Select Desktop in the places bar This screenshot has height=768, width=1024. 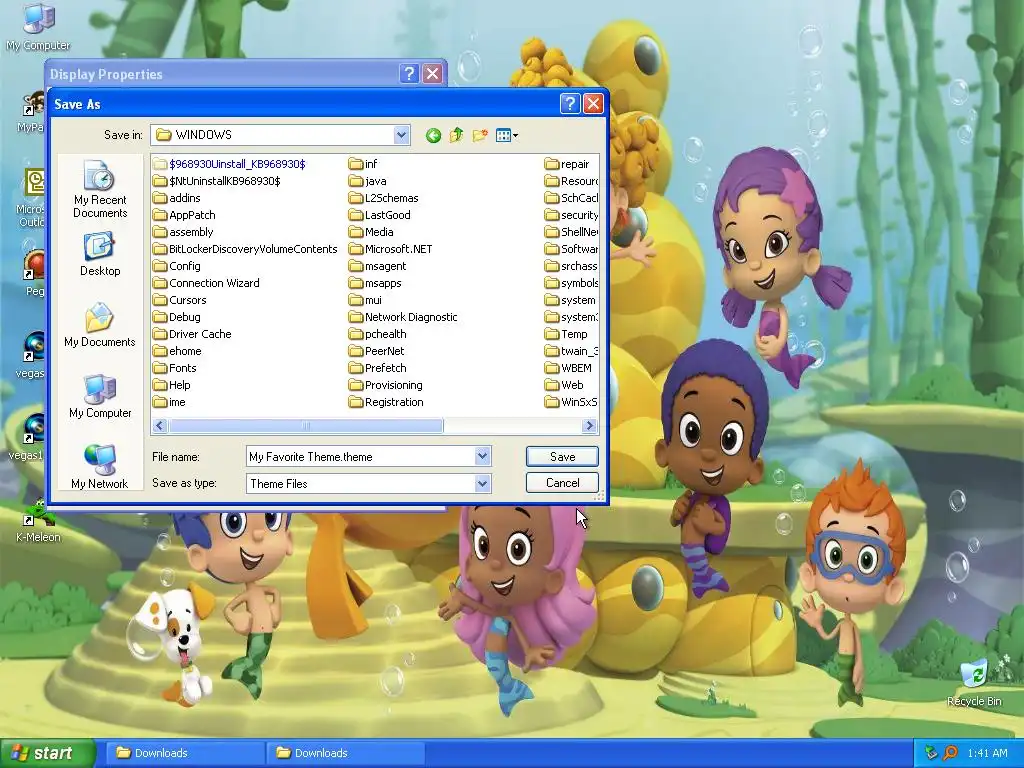tap(100, 255)
